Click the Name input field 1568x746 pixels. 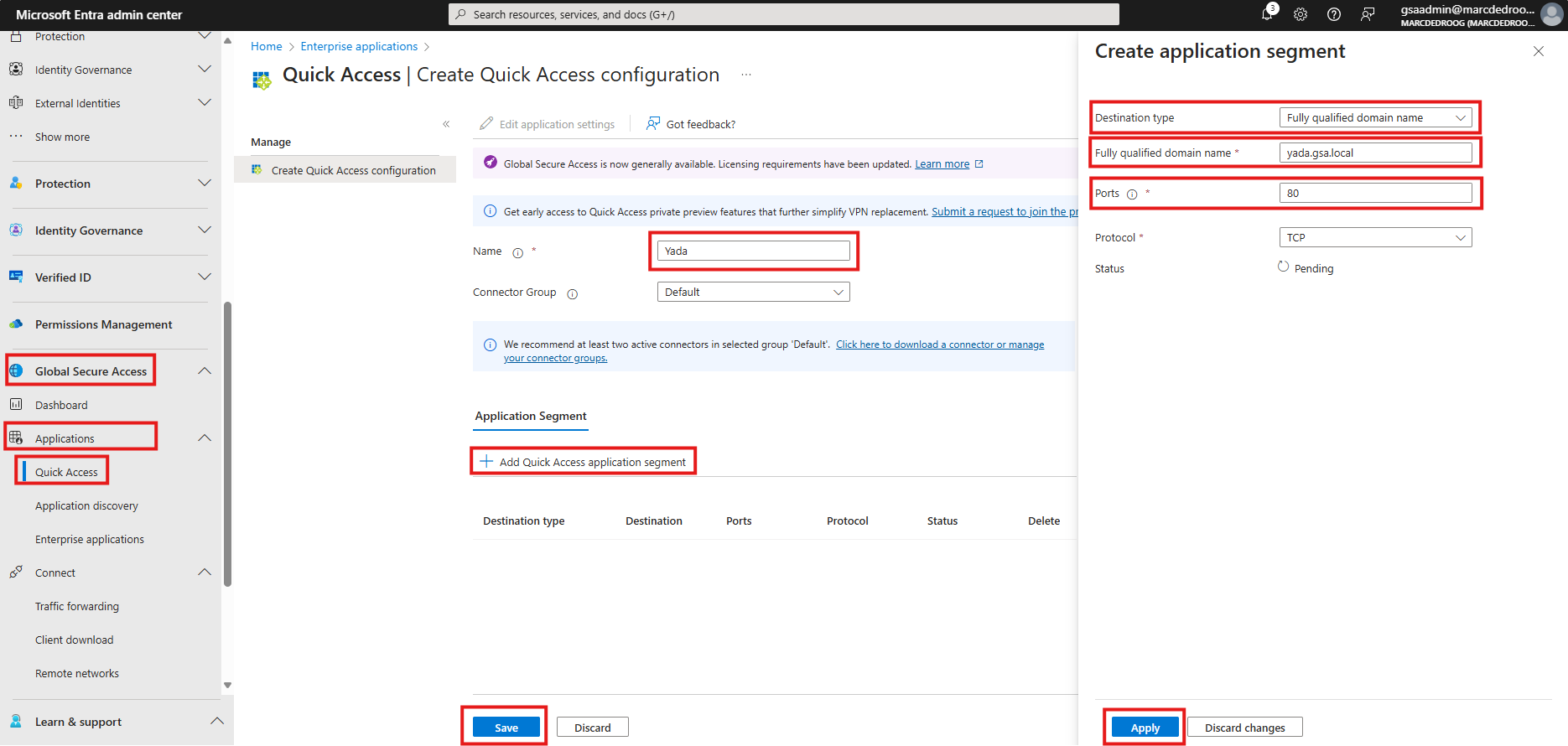(753, 251)
